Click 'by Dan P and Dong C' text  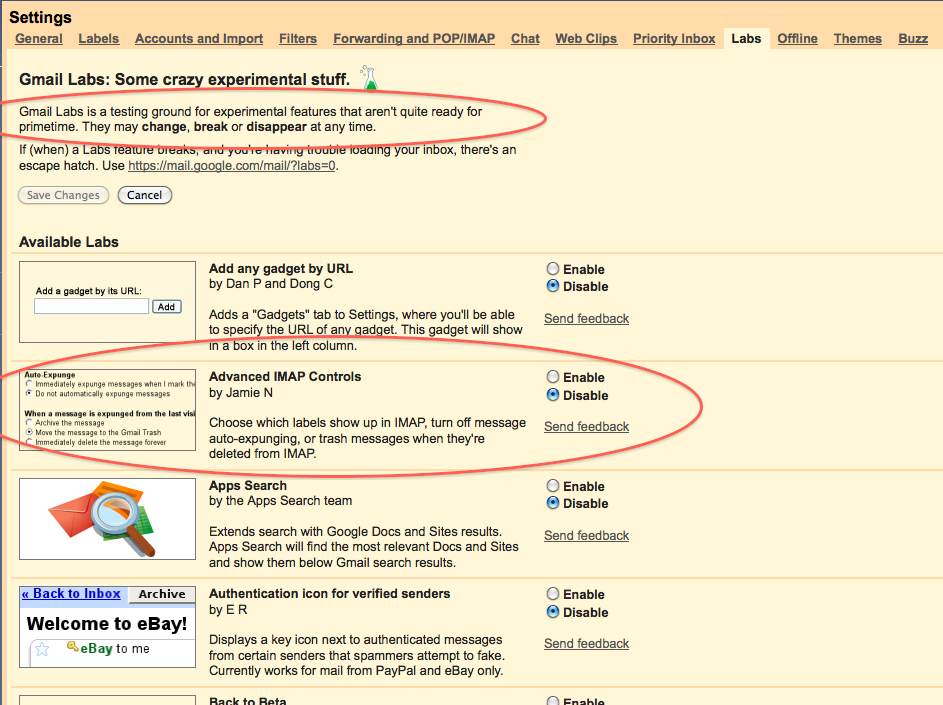click(x=271, y=284)
